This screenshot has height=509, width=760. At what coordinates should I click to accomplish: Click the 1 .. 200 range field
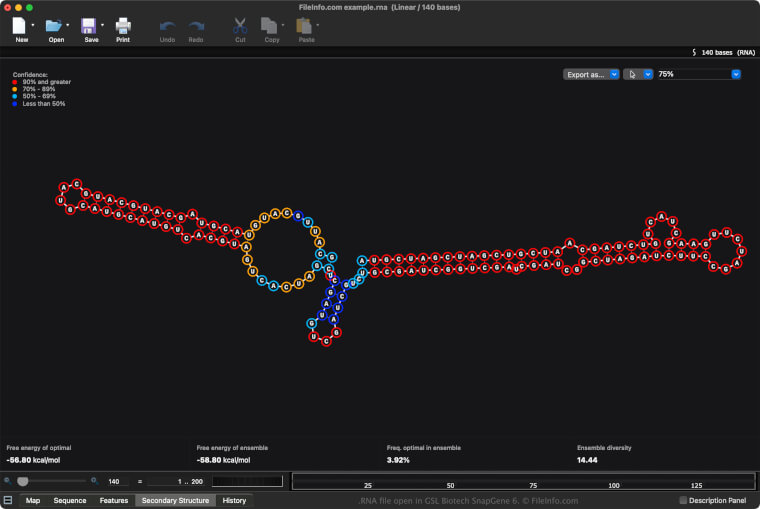[175, 481]
